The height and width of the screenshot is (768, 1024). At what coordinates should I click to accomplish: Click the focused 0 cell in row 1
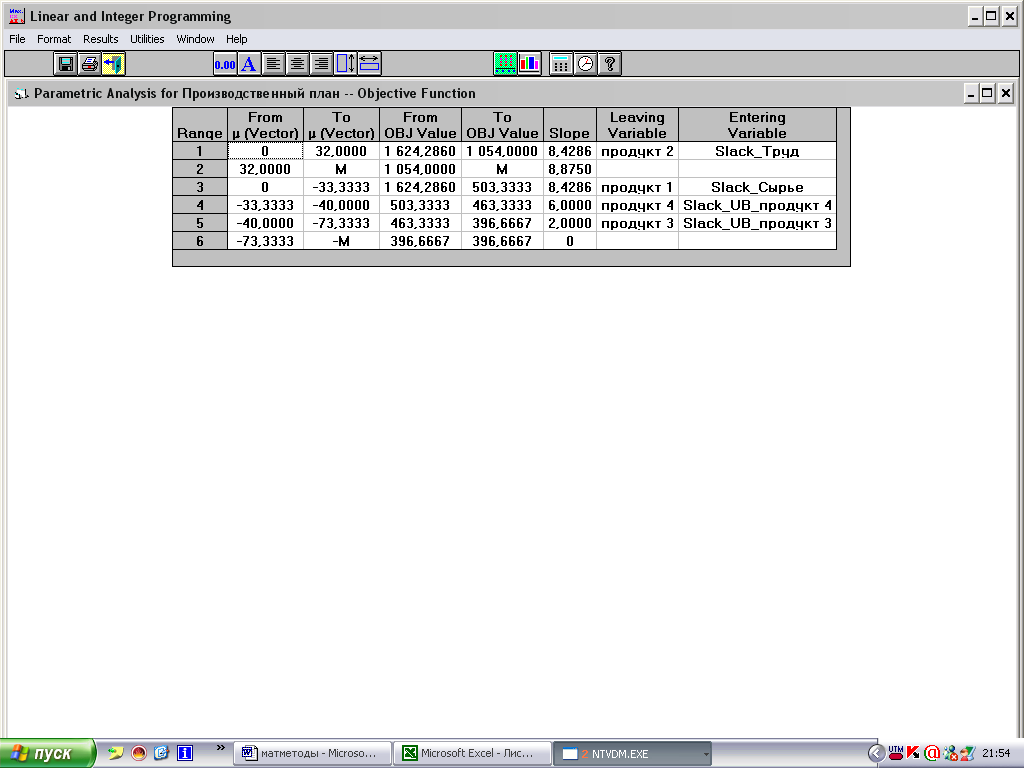pos(265,152)
